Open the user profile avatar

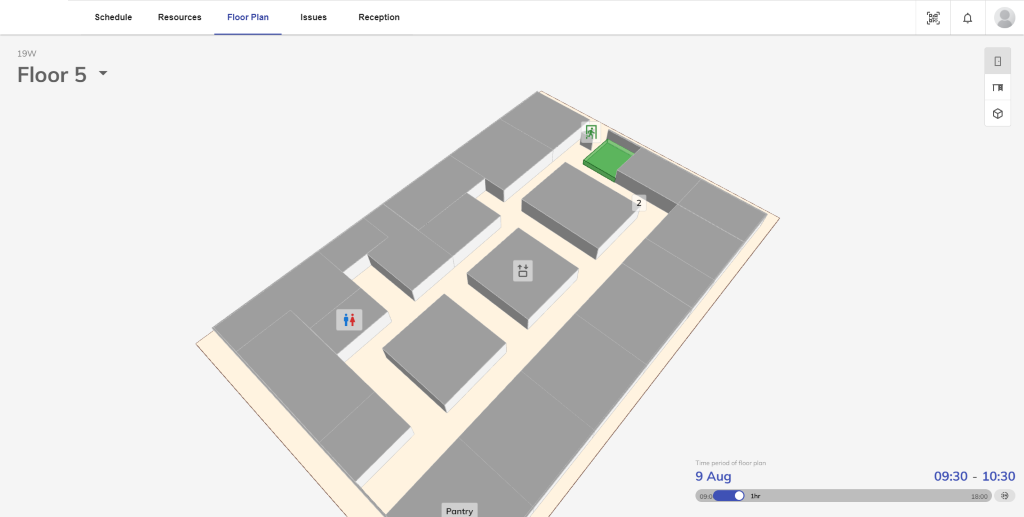(1004, 18)
